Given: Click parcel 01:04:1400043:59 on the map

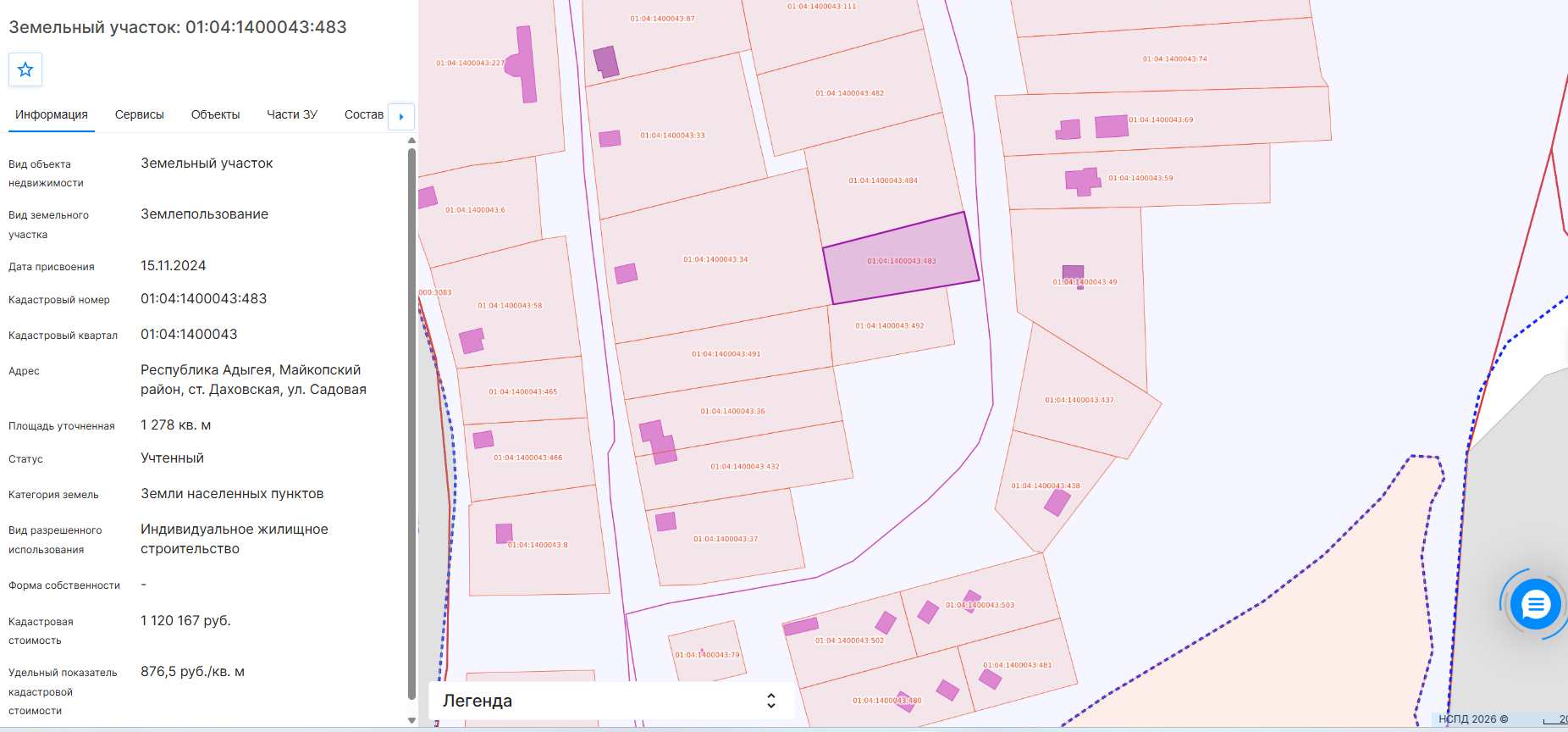Looking at the screenshot, I should 1140,178.
